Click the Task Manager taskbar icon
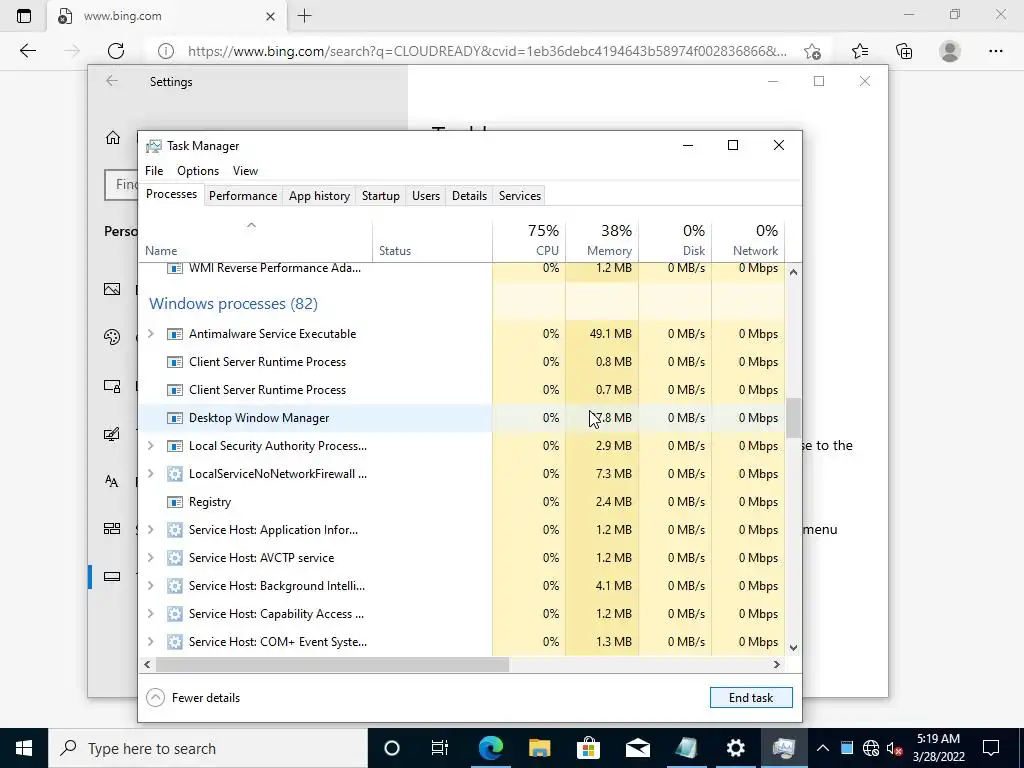Viewport: 1024px width, 768px height. [784, 748]
